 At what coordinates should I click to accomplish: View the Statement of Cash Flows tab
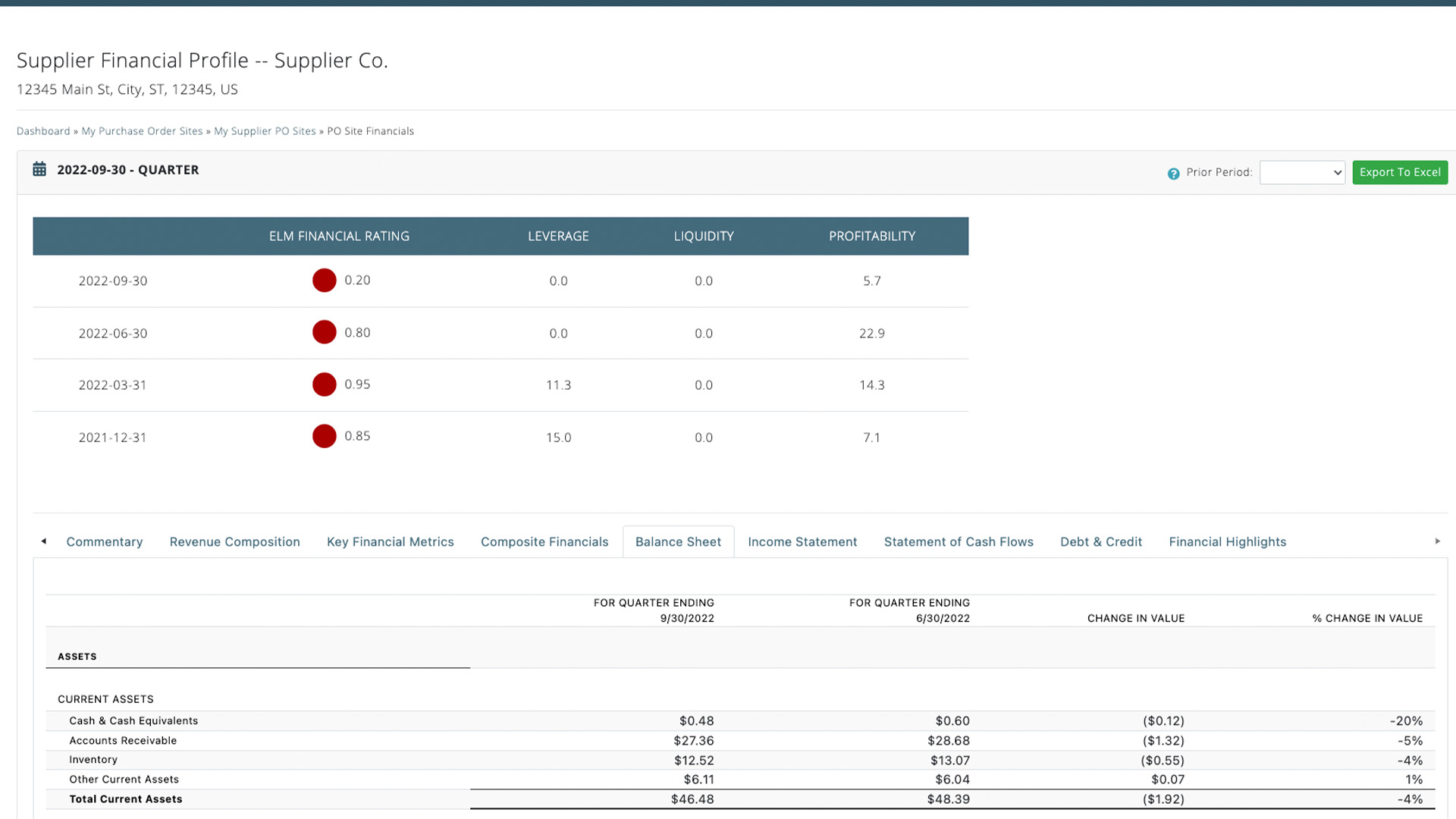(x=958, y=541)
